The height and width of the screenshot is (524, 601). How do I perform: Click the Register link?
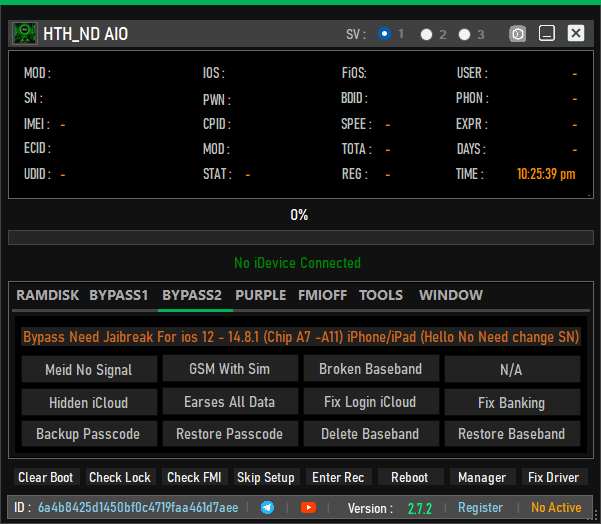tap(480, 508)
